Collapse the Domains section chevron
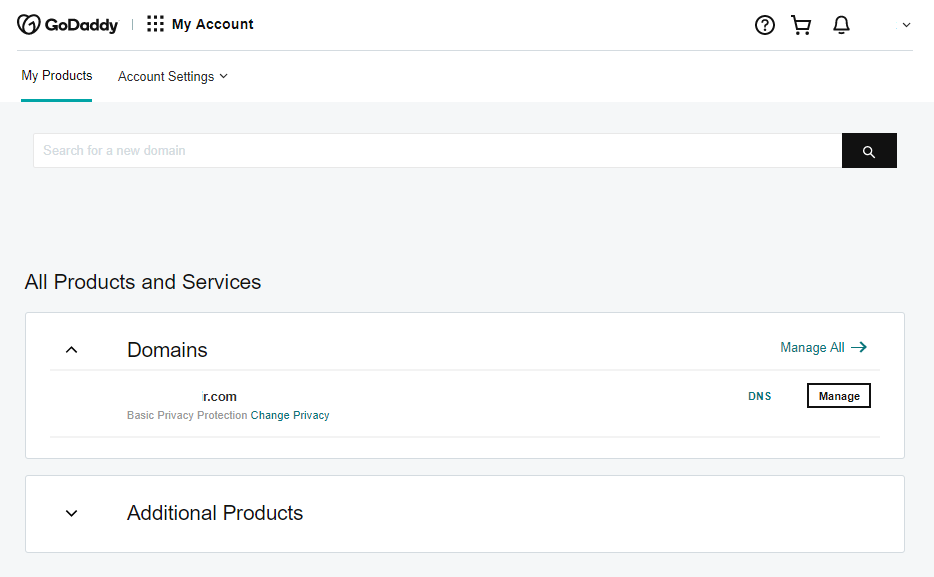934x577 pixels. pyautogui.click(x=71, y=350)
